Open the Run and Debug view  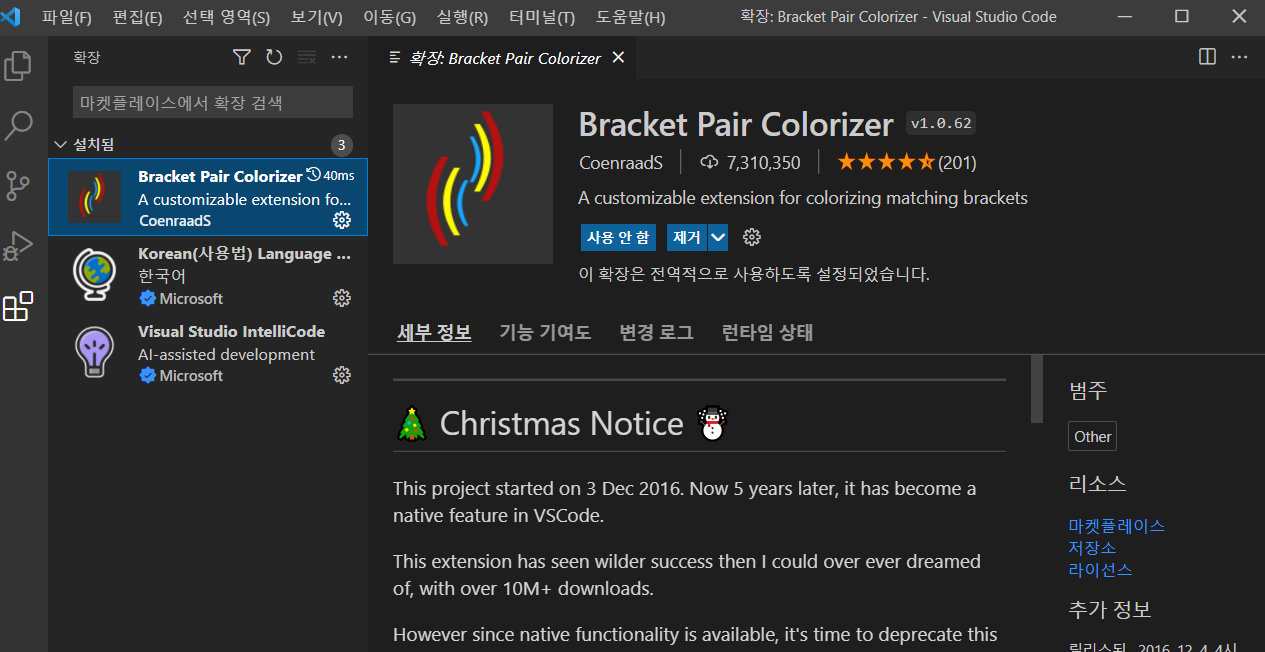(x=19, y=245)
